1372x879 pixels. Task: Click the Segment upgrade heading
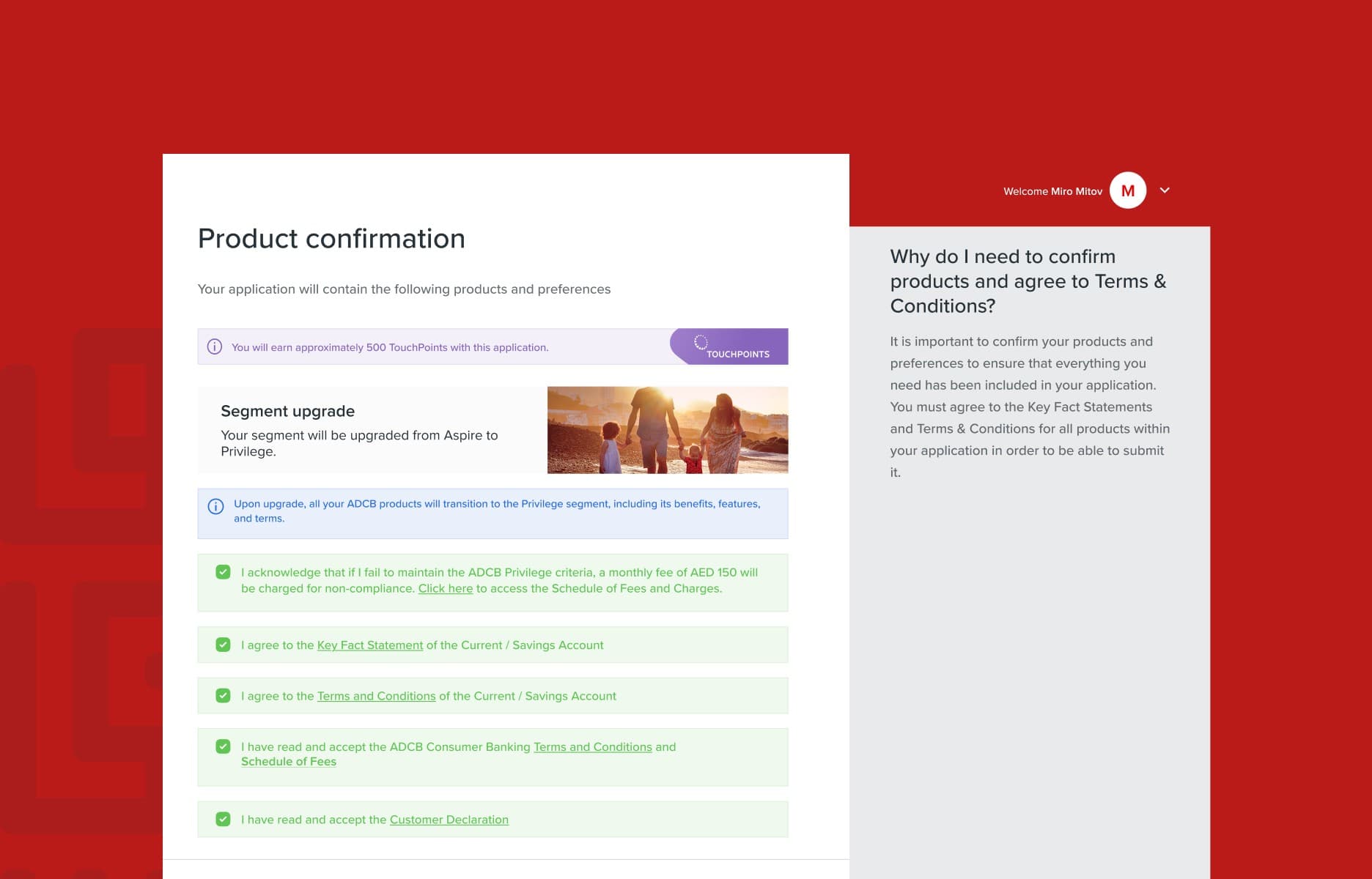click(x=288, y=411)
